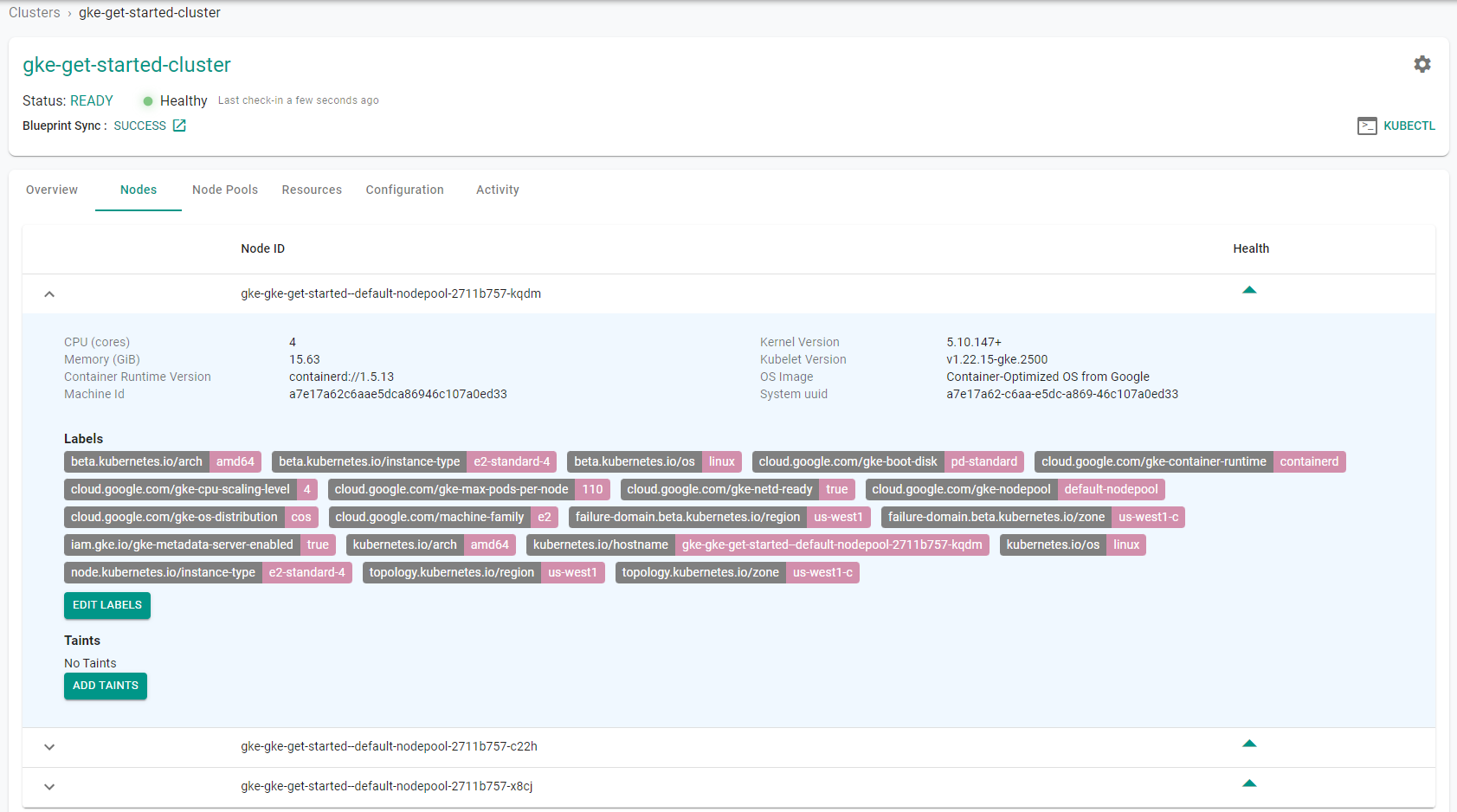The height and width of the screenshot is (812, 1457).
Task: Click the READY status text
Action: (92, 101)
